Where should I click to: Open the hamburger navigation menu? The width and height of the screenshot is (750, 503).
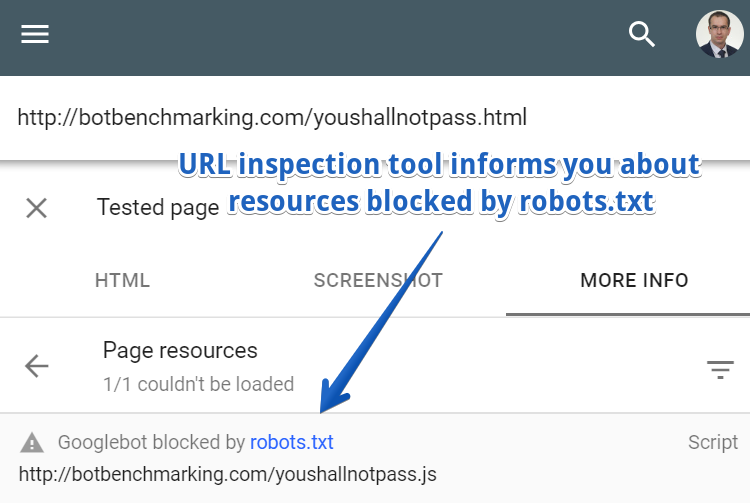click(x=35, y=34)
